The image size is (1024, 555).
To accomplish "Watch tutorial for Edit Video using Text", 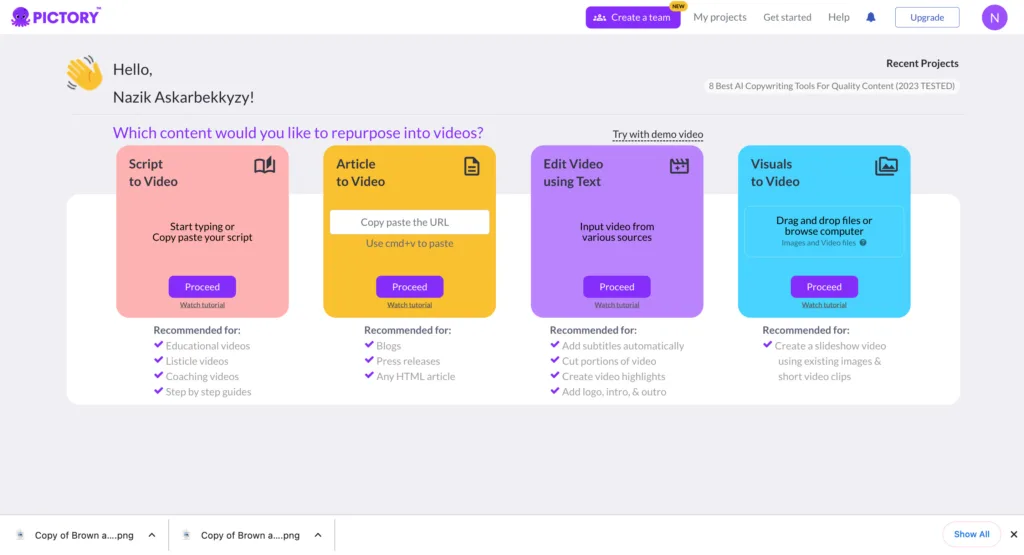I will pyautogui.click(x=616, y=305).
